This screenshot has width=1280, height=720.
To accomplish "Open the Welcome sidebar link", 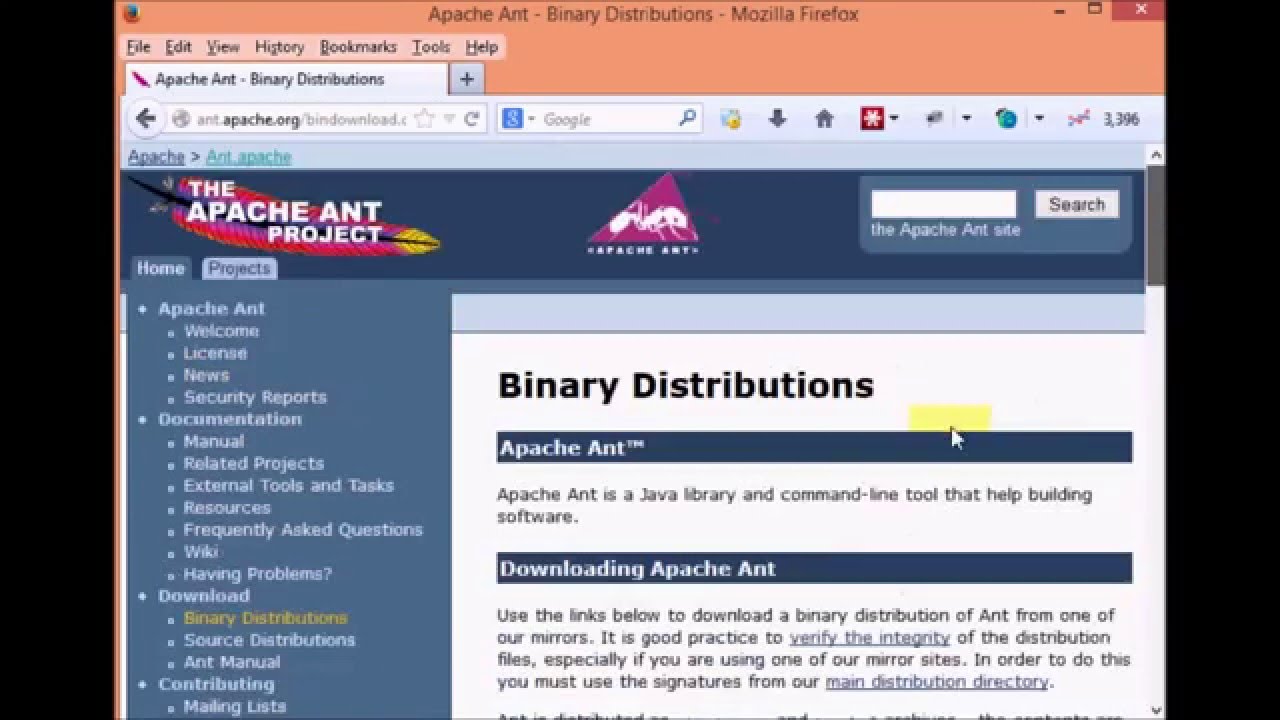I will tap(221, 331).
